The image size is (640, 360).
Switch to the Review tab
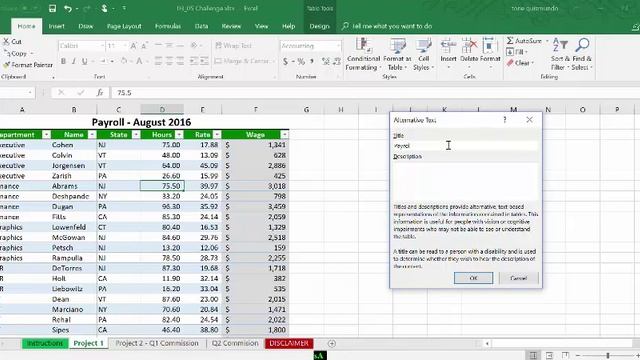[231, 26]
